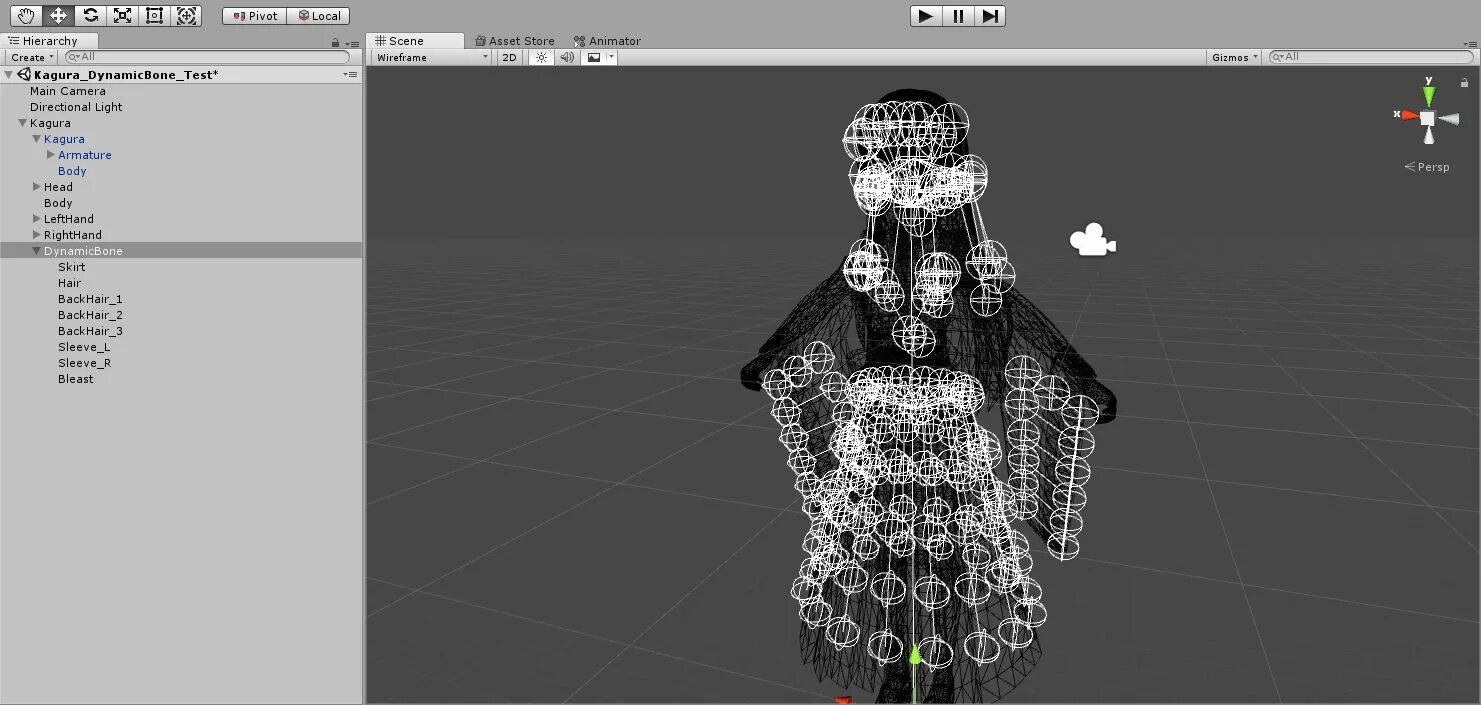
Task: Open the Gizmos dropdown
Action: 1235,57
